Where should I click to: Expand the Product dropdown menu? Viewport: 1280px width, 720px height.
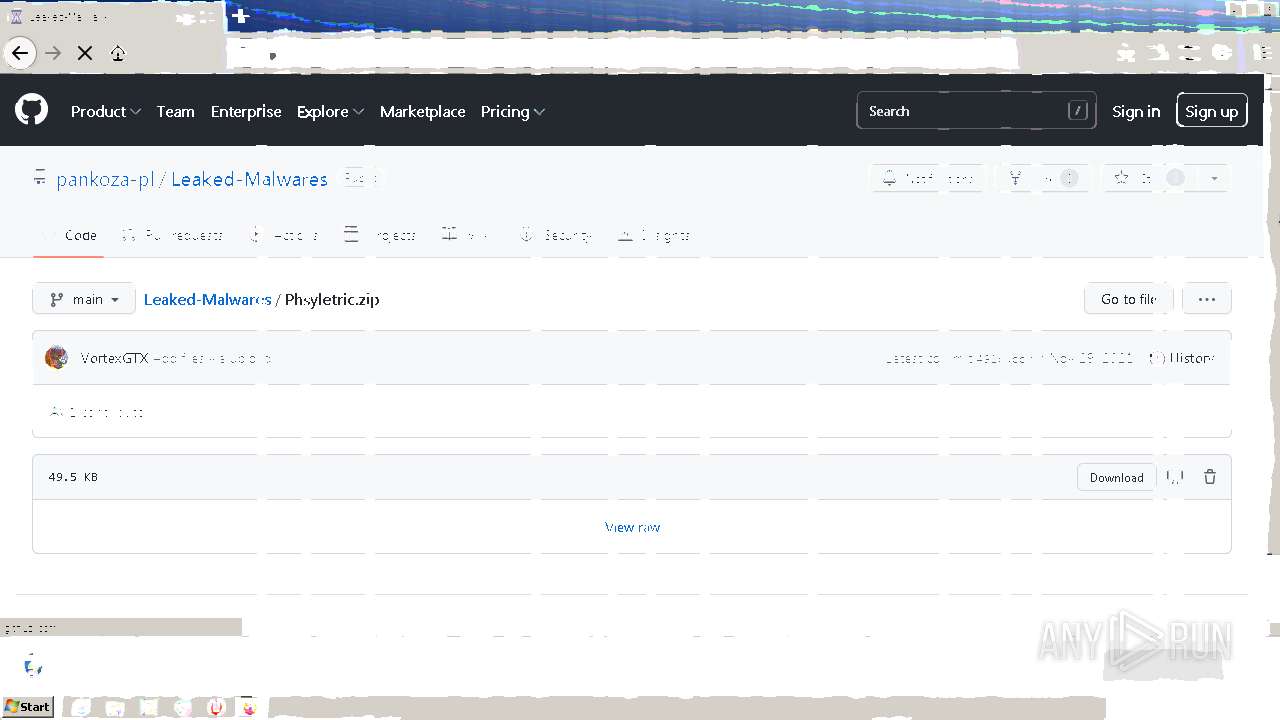point(106,111)
